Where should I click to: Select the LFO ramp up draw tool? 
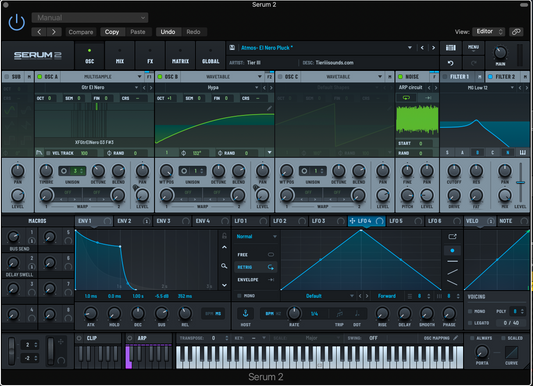452,272
